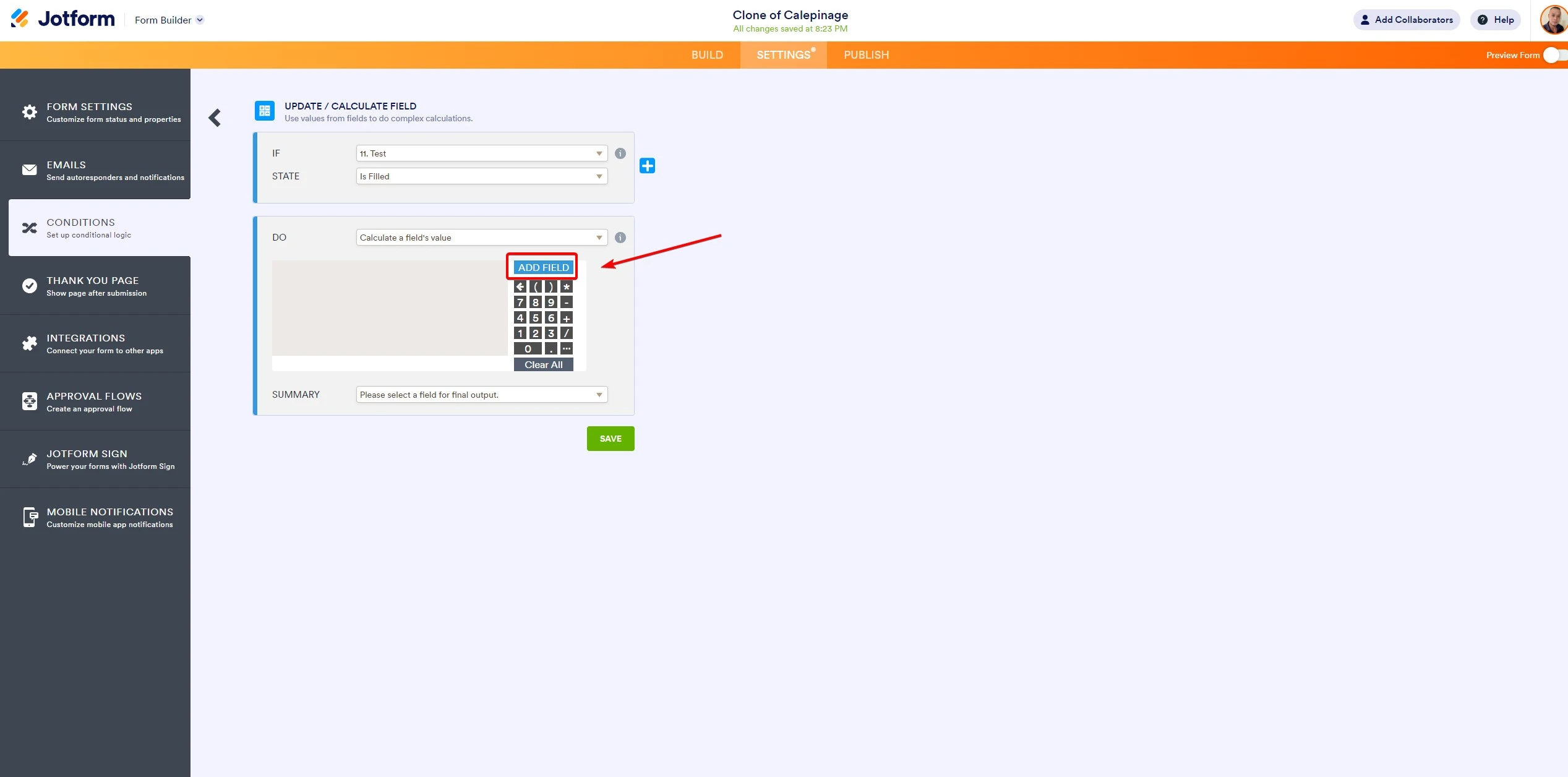The width and height of the screenshot is (1568, 777).
Task: Open Thank You Page via checkmark icon
Action: click(x=29, y=285)
